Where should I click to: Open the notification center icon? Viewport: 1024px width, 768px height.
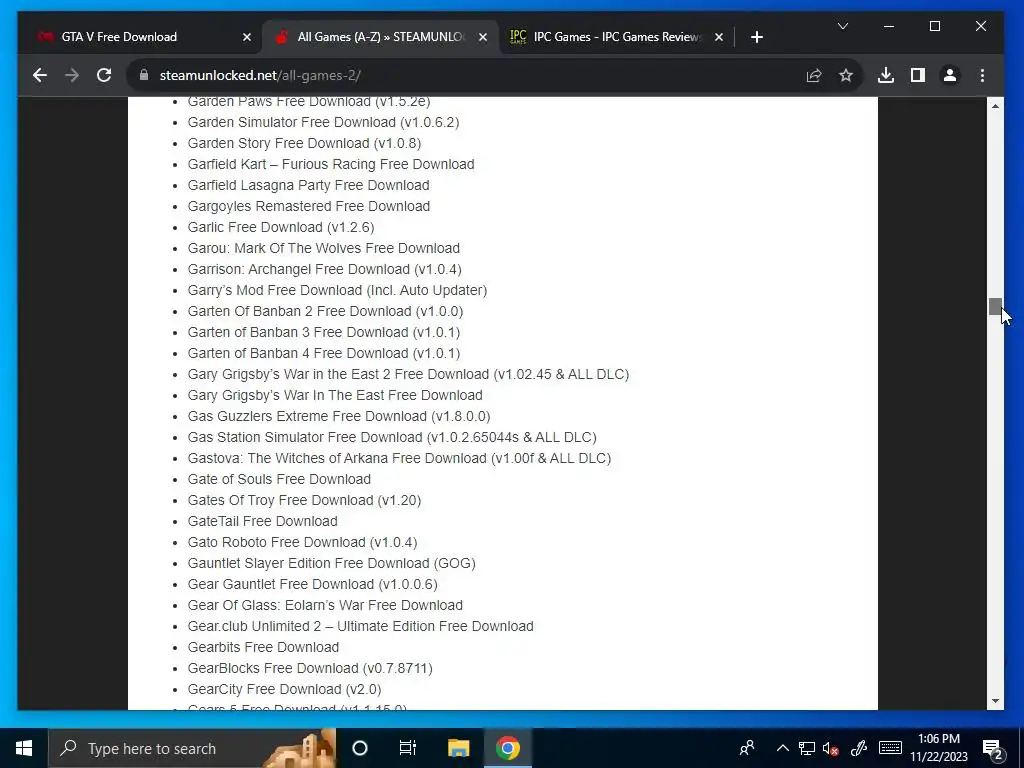coord(993,748)
